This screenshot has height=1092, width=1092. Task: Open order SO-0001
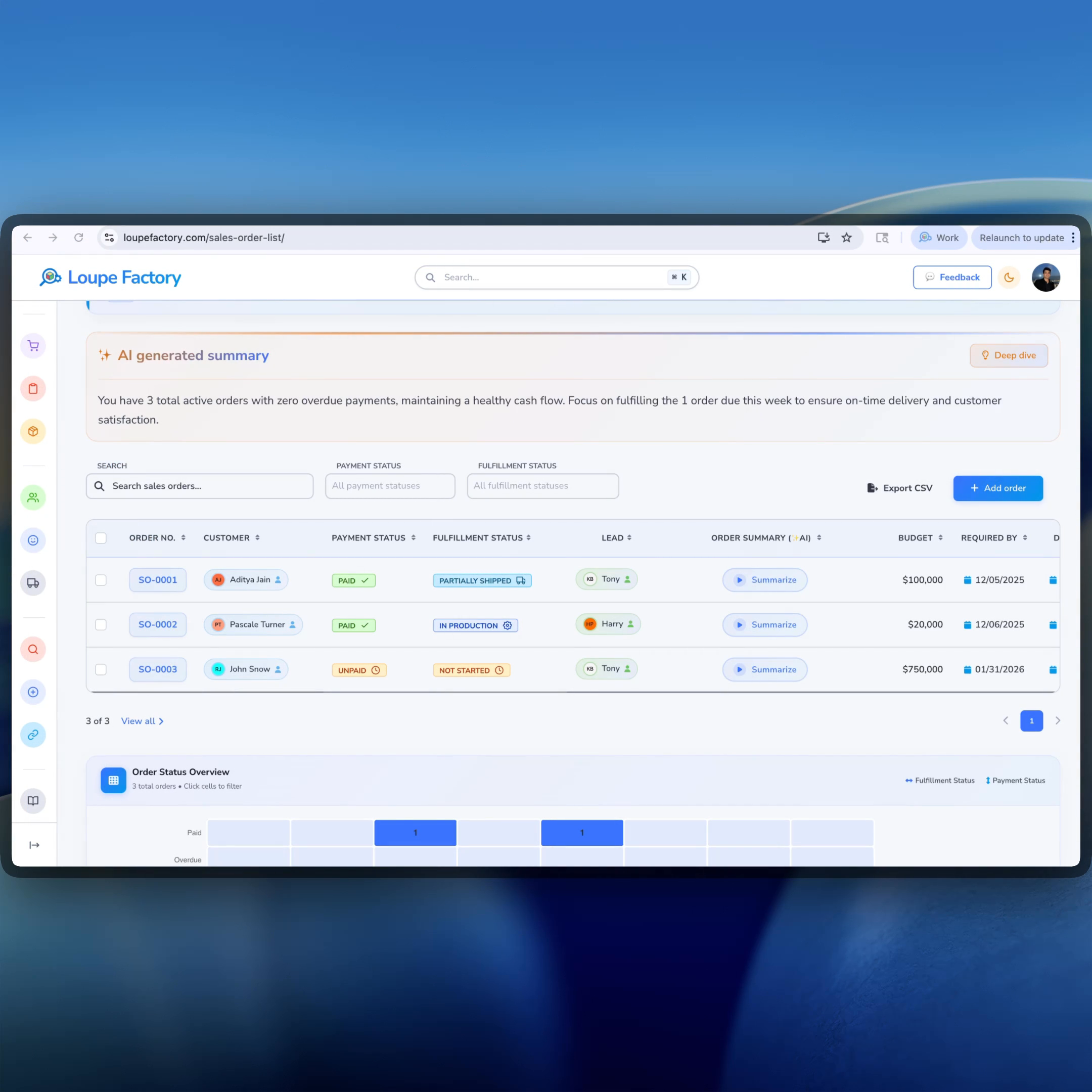tap(158, 580)
